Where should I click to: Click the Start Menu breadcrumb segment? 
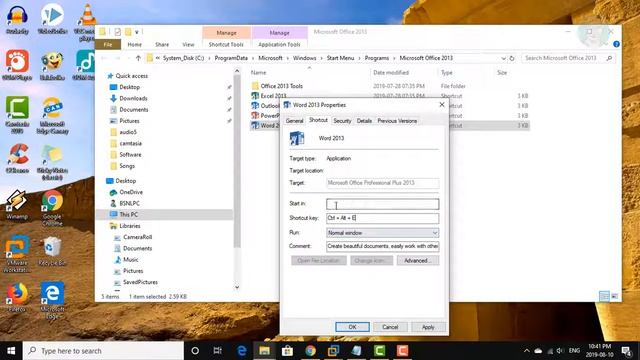point(340,58)
